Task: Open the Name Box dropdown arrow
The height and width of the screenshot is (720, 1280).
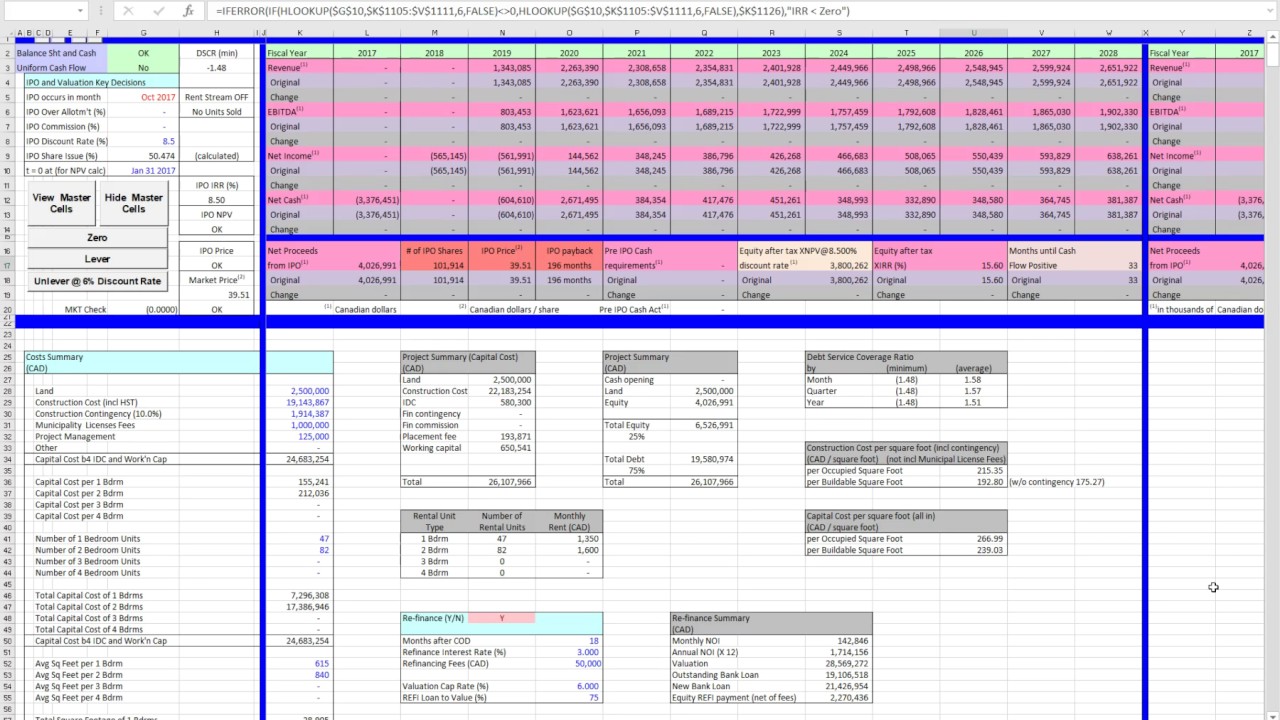Action: (82, 11)
